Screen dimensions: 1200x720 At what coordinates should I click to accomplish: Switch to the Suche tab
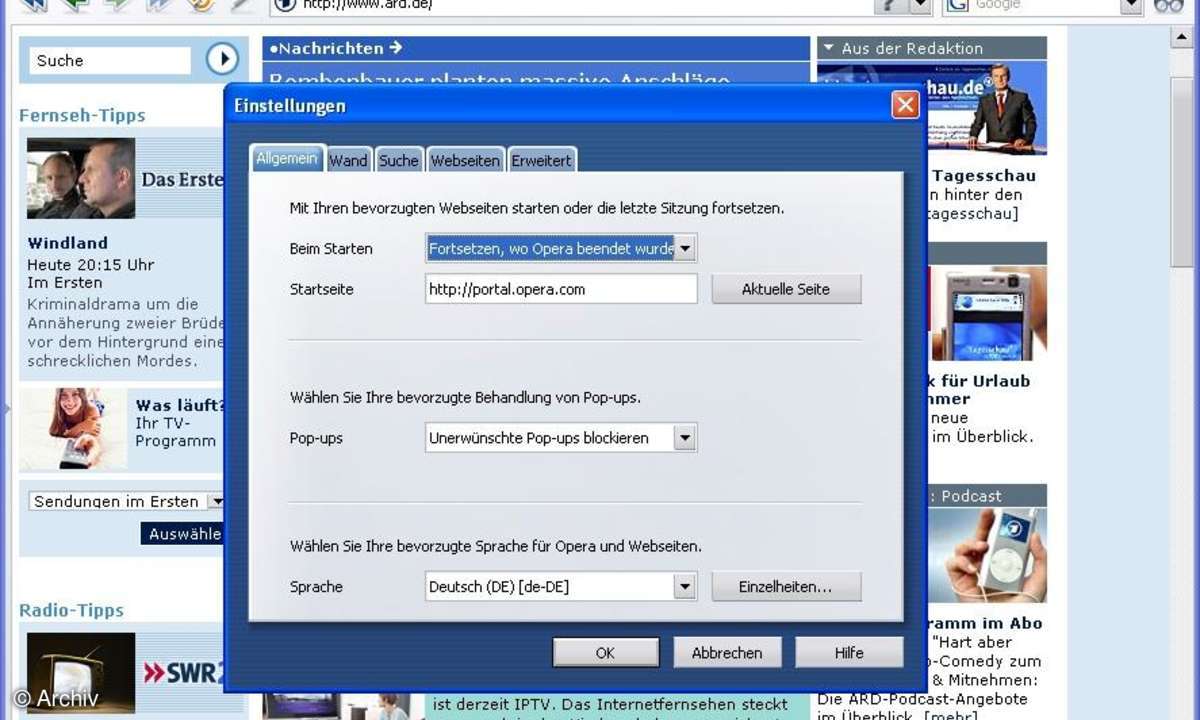coord(399,160)
